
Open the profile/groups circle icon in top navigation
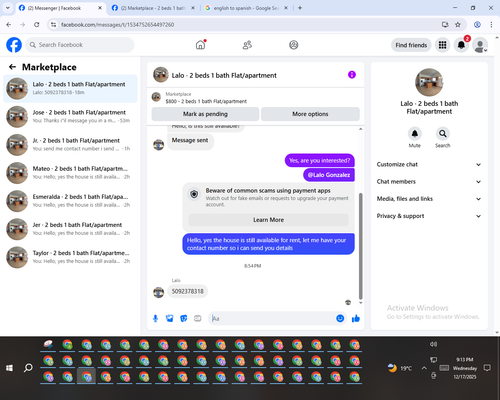click(294, 45)
